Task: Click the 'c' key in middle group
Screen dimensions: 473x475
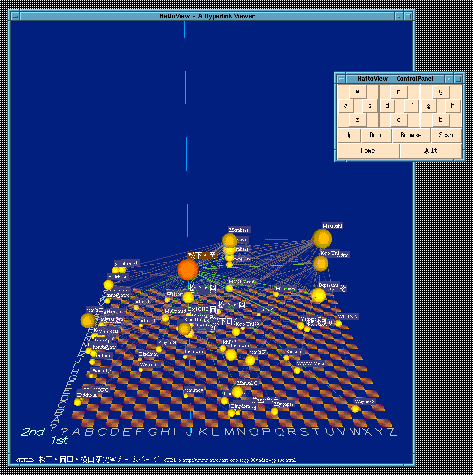Action: [x=399, y=120]
